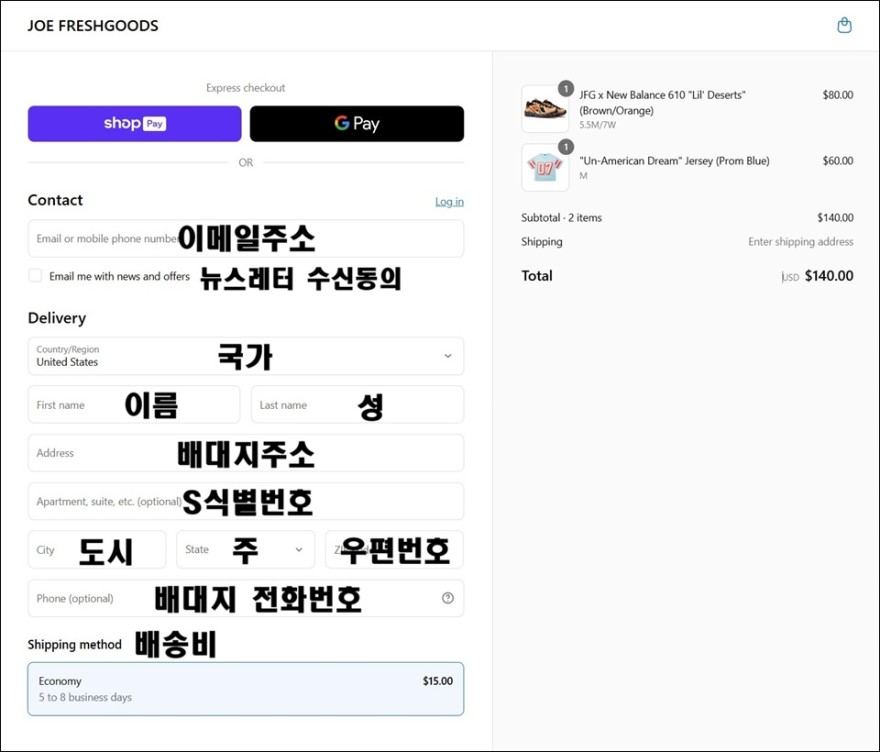Open the Country/Region dropdown
Screen dimensions: 880x752
(246, 356)
